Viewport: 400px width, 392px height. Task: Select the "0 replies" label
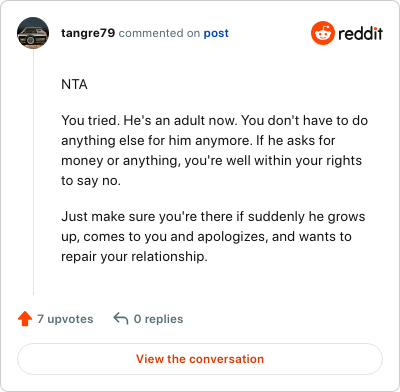click(158, 319)
